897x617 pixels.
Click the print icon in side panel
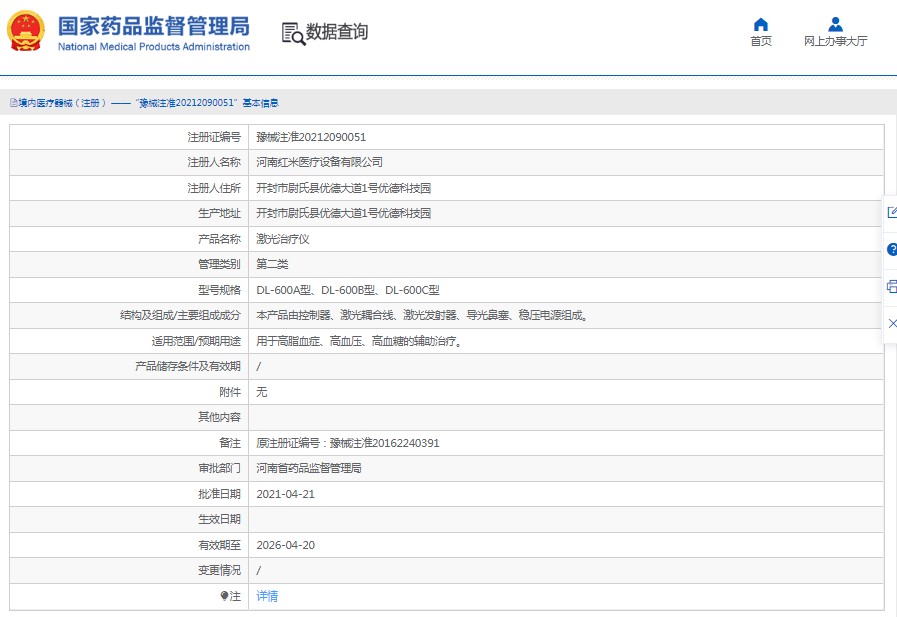tap(892, 286)
